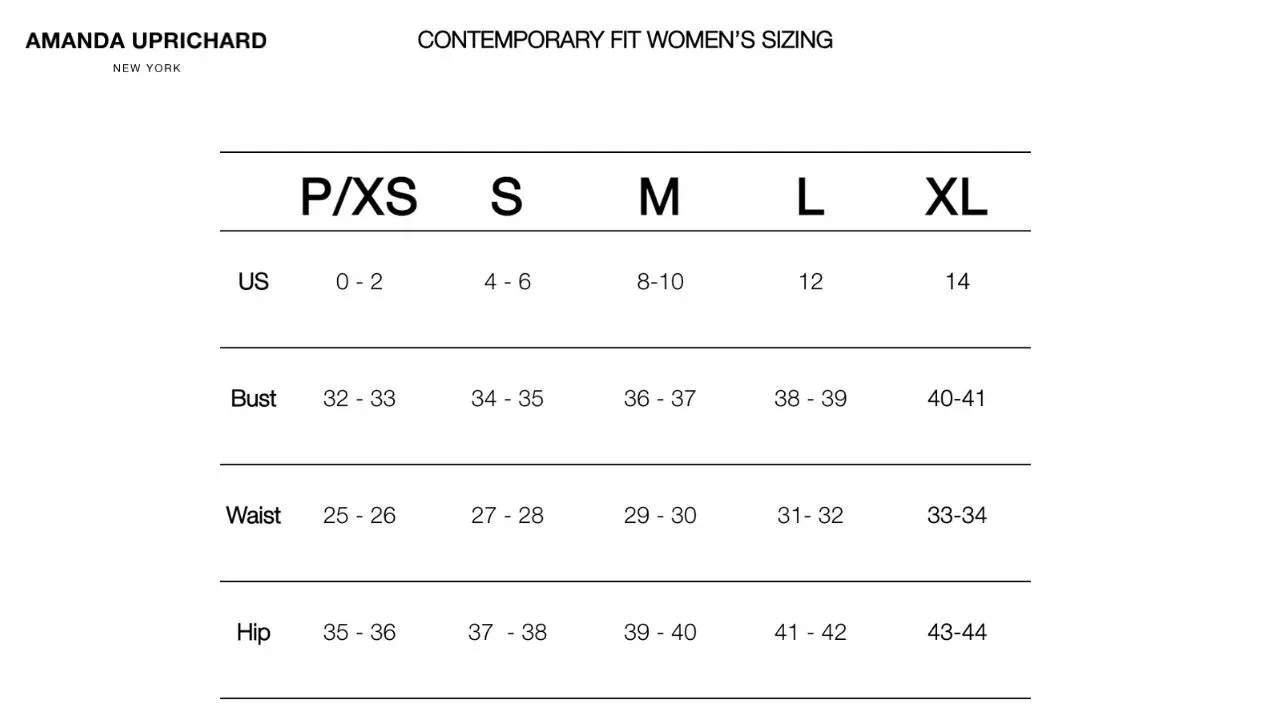This screenshot has width=1280, height=720.
Task: Click the US row label
Action: pos(253,282)
